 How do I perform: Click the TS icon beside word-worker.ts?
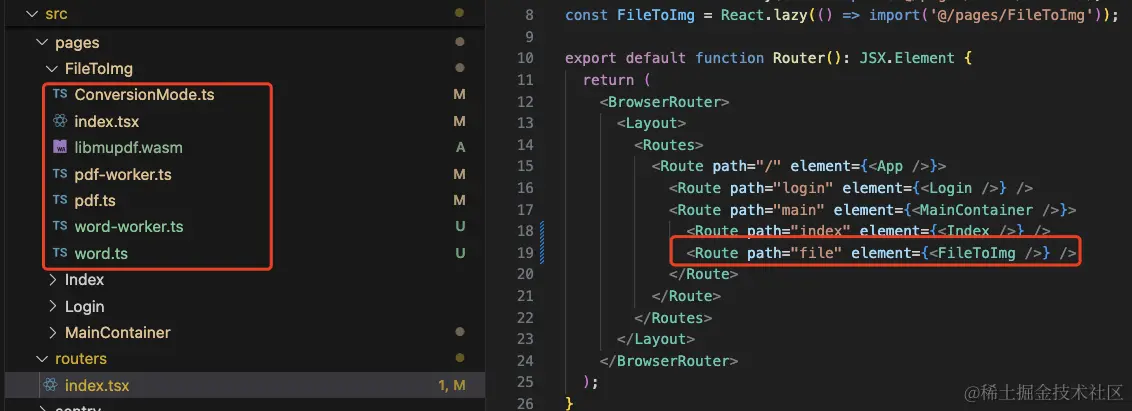tap(60, 227)
